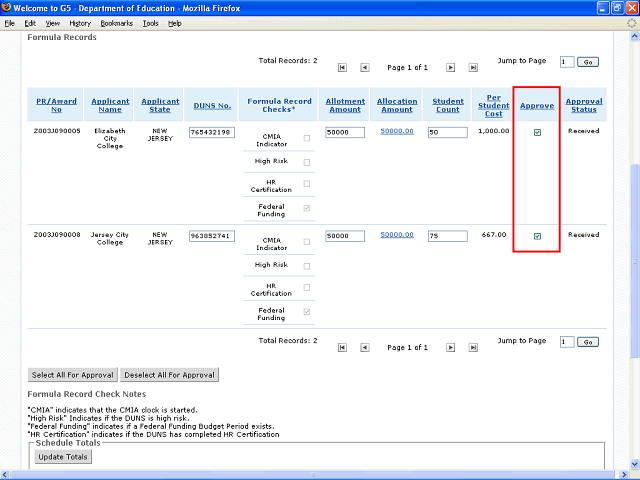
Task: Uncheck Approve for Elizabeth City College
Action: pyautogui.click(x=537, y=133)
